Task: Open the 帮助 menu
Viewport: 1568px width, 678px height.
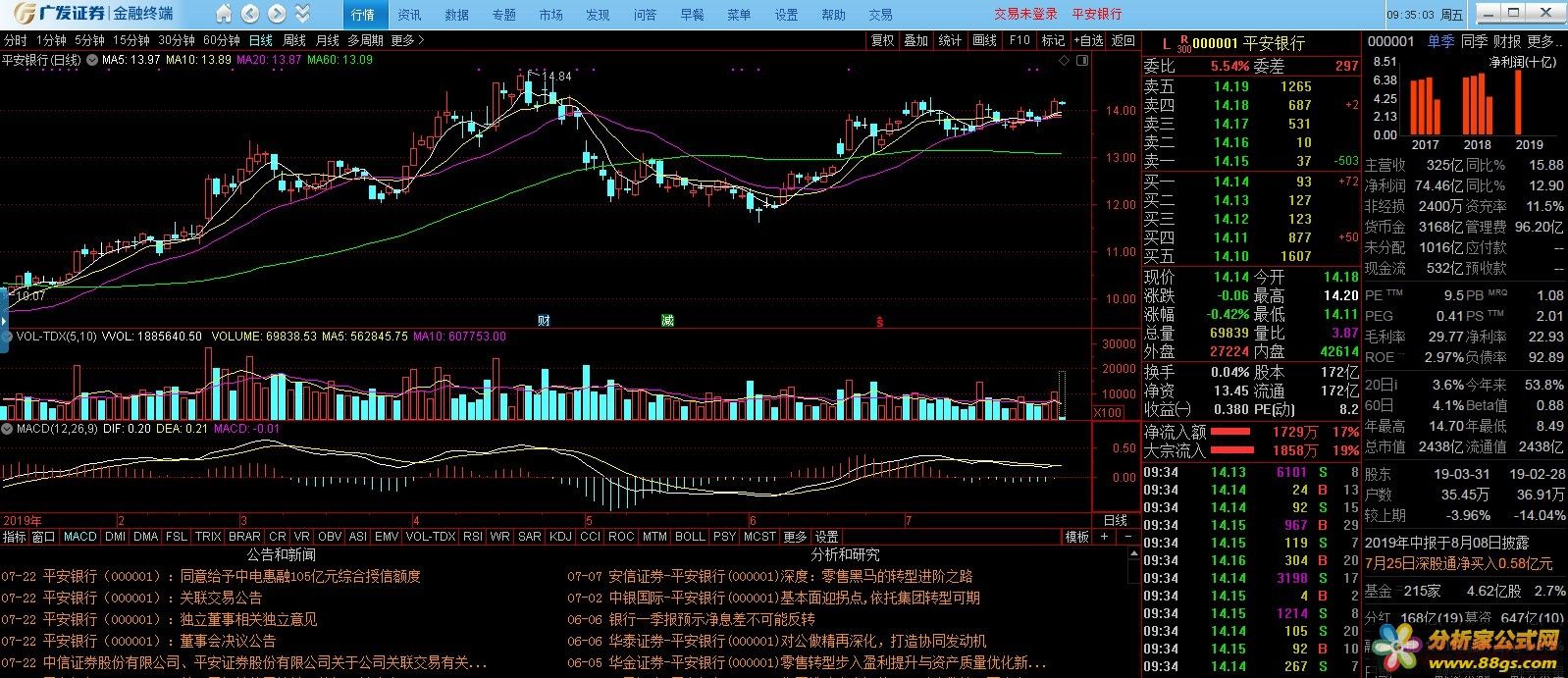Action: 833,15
